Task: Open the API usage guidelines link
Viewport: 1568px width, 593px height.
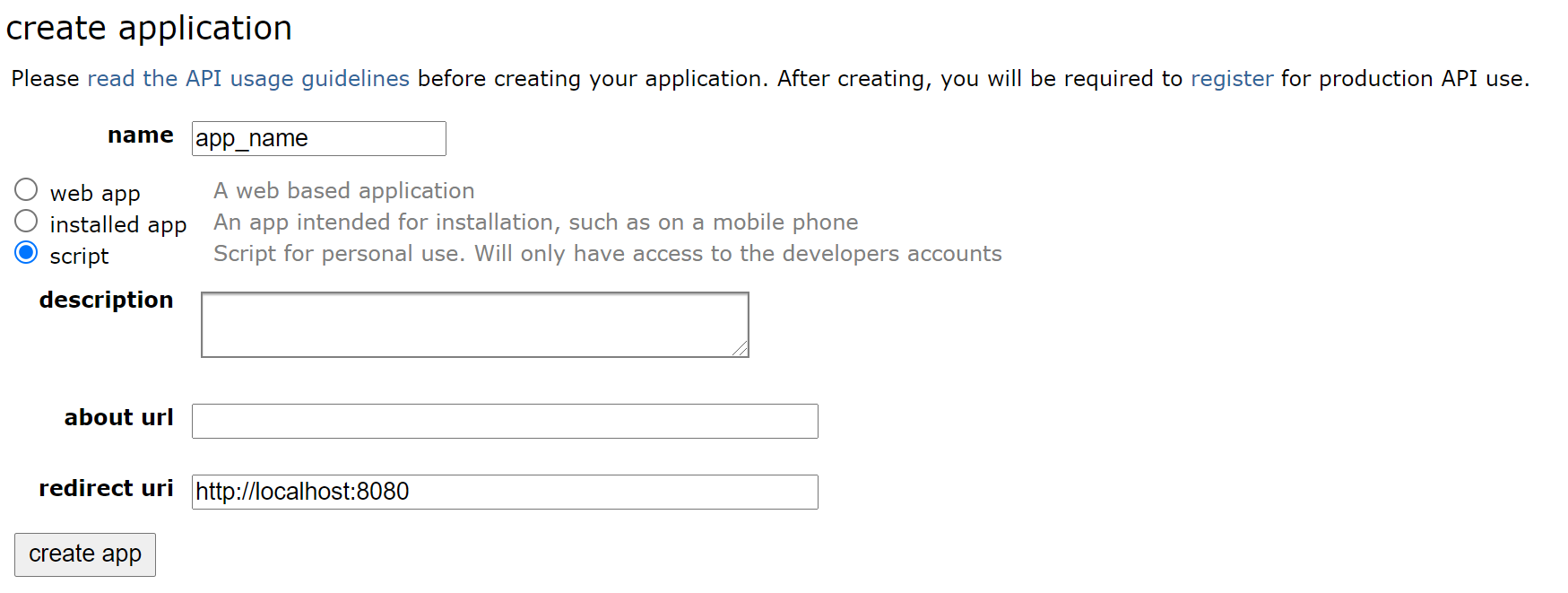Action: 247,79
